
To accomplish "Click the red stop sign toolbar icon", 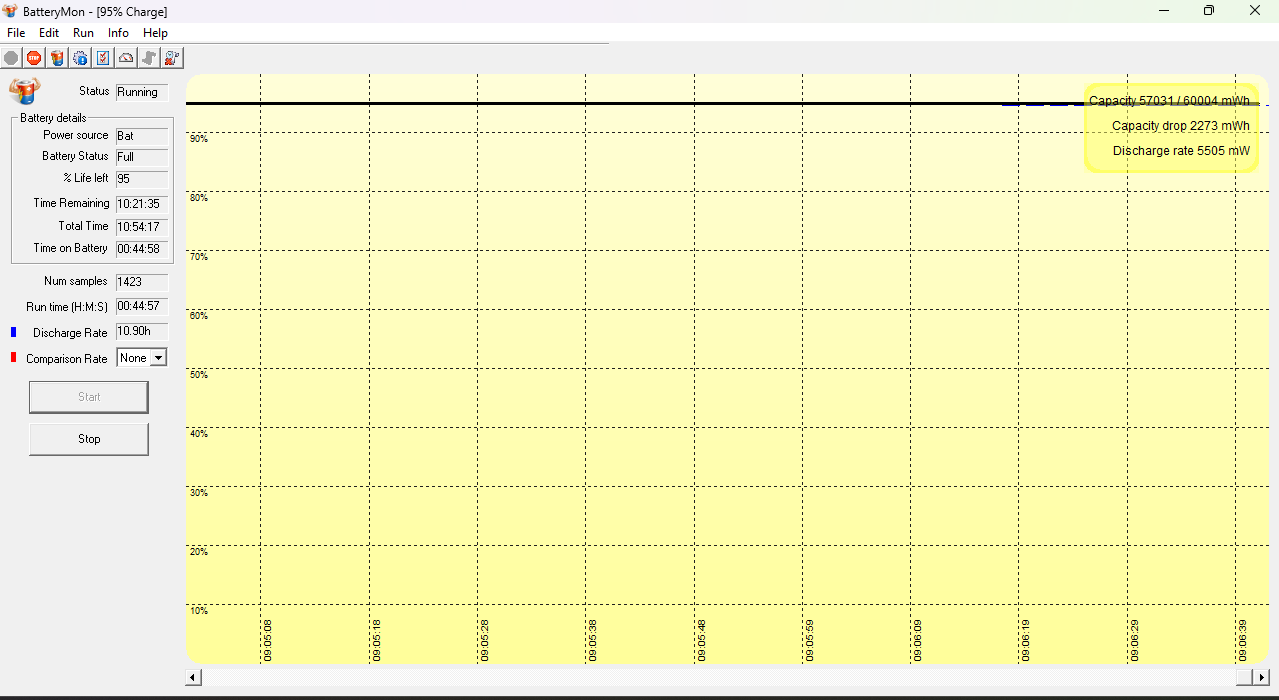I will 34,58.
